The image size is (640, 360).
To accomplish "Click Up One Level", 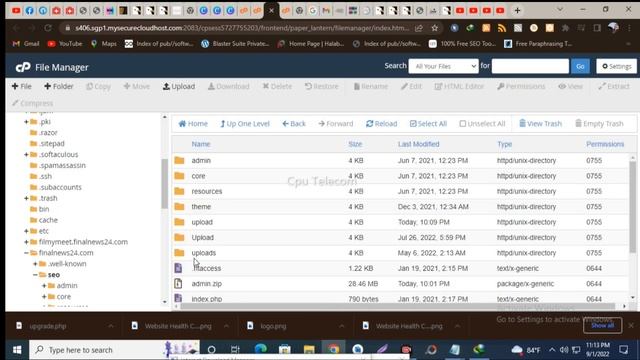I will coord(245,124).
